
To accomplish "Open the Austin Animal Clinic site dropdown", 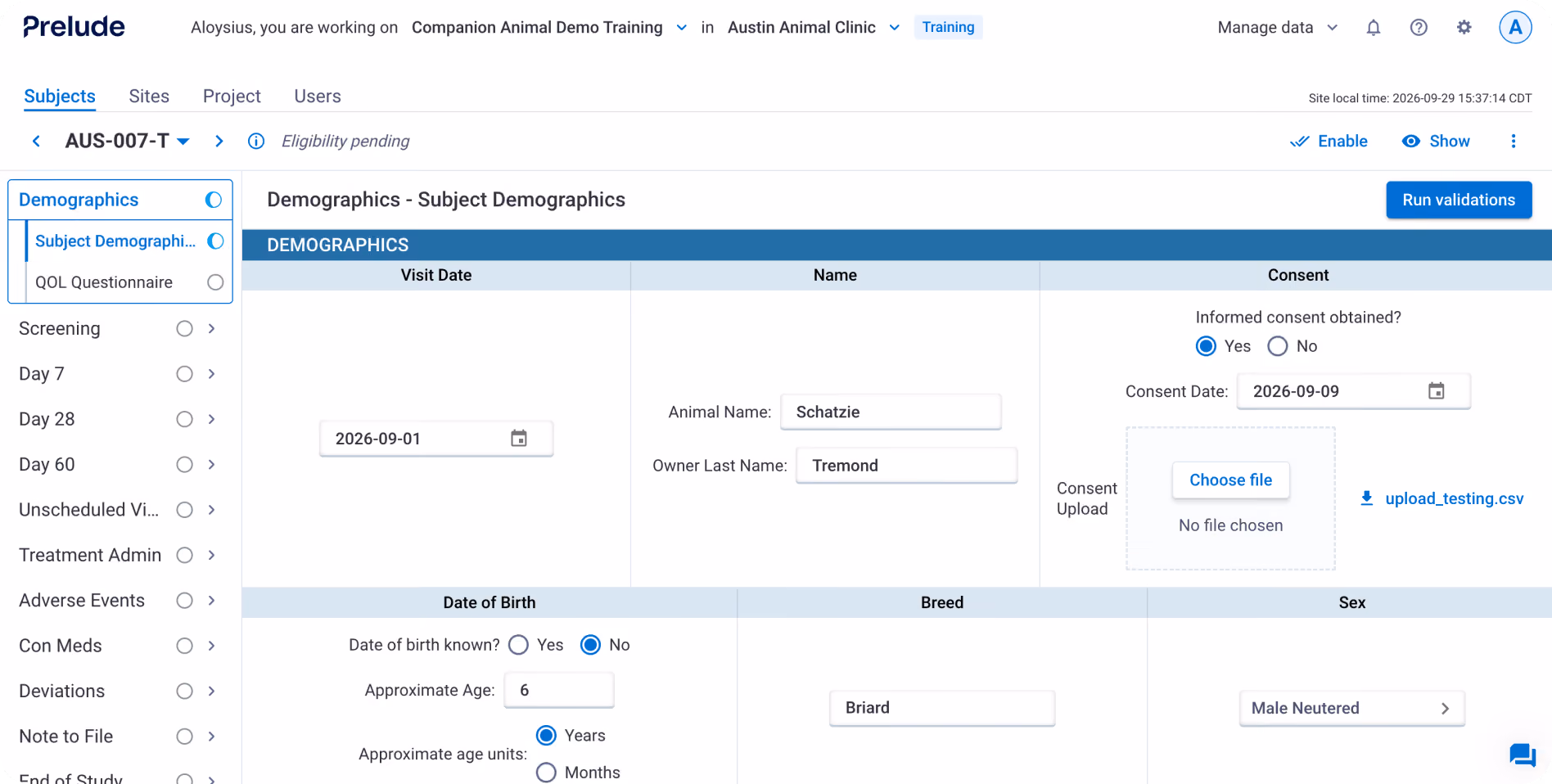I will coord(814,27).
